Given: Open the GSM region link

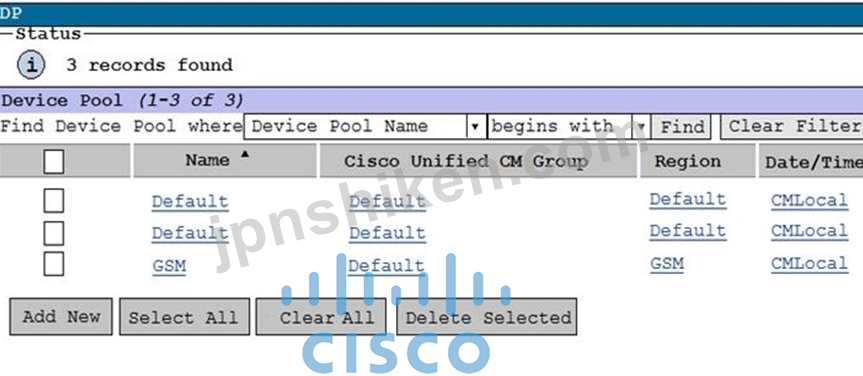Looking at the screenshot, I should point(667,264).
